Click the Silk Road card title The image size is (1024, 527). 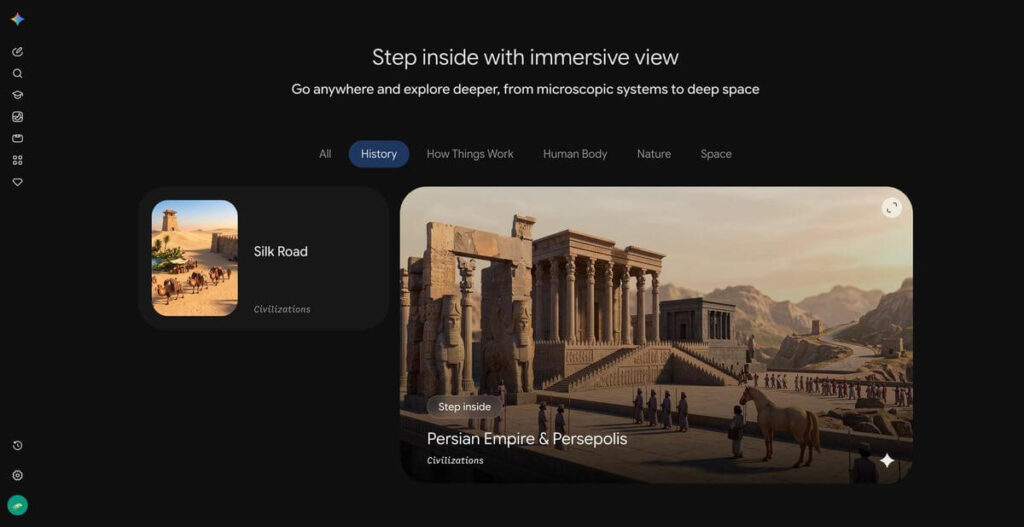281,251
